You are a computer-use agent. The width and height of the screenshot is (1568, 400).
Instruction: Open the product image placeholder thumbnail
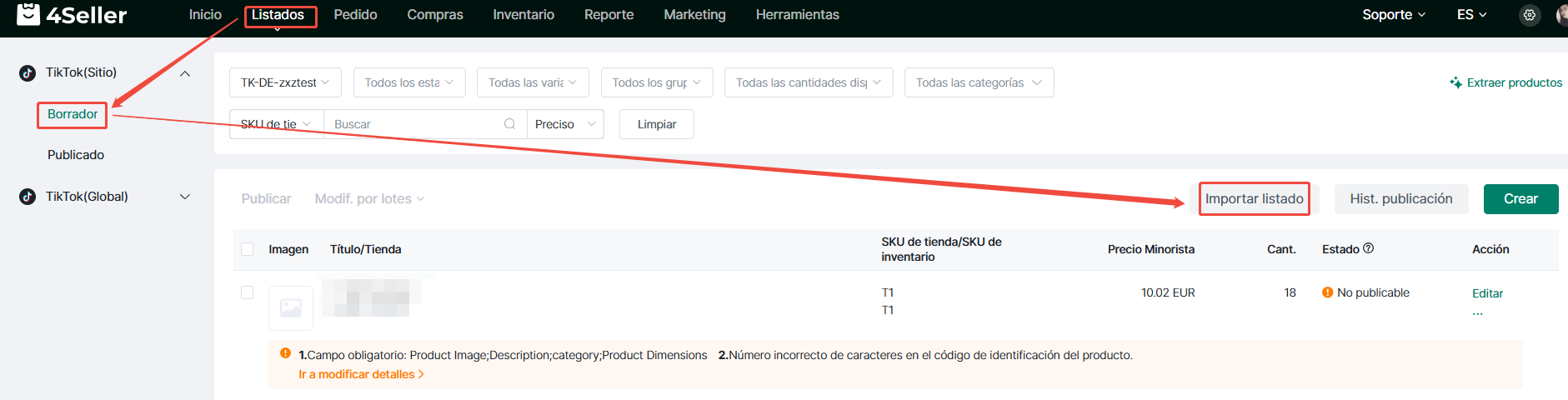pyautogui.click(x=291, y=308)
